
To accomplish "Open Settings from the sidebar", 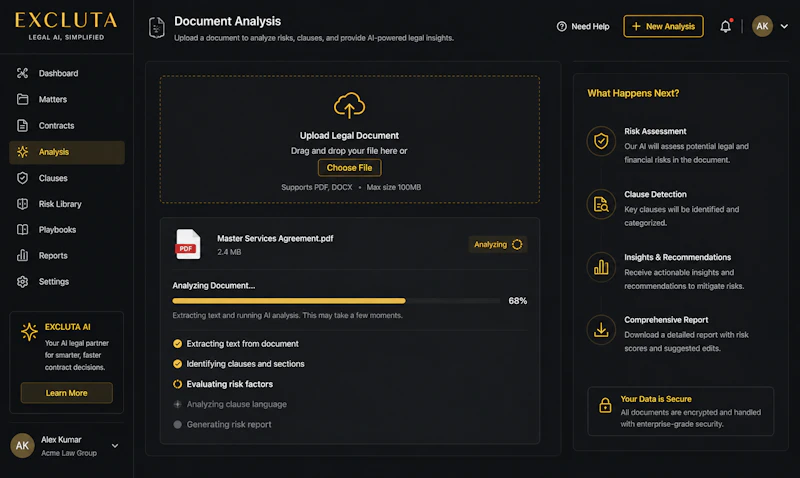I will (x=67, y=281).
